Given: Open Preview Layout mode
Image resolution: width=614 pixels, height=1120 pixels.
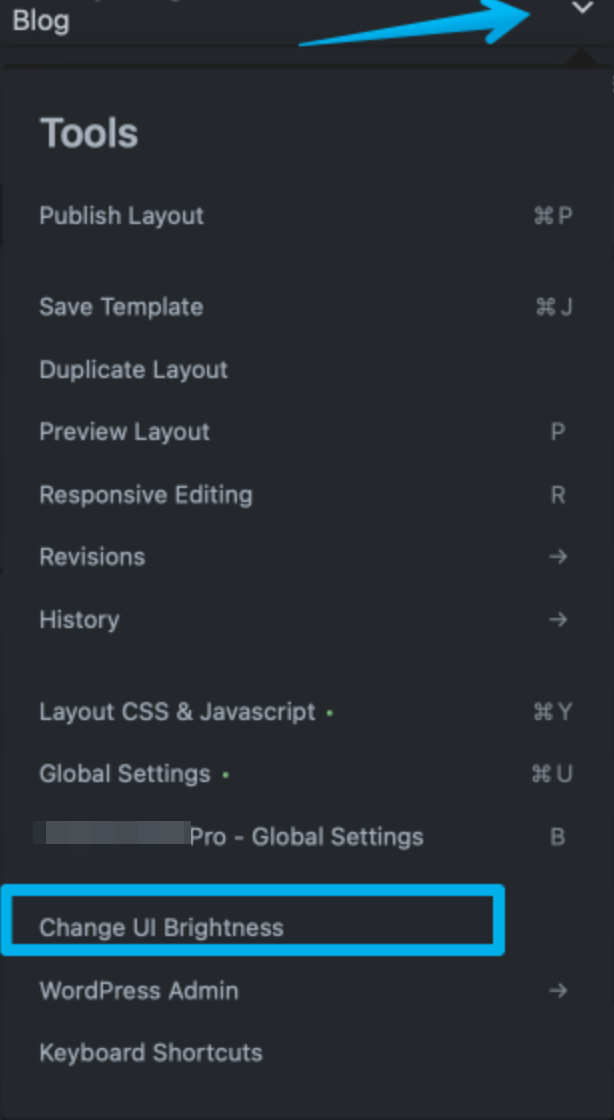Looking at the screenshot, I should pyautogui.click(x=124, y=432).
